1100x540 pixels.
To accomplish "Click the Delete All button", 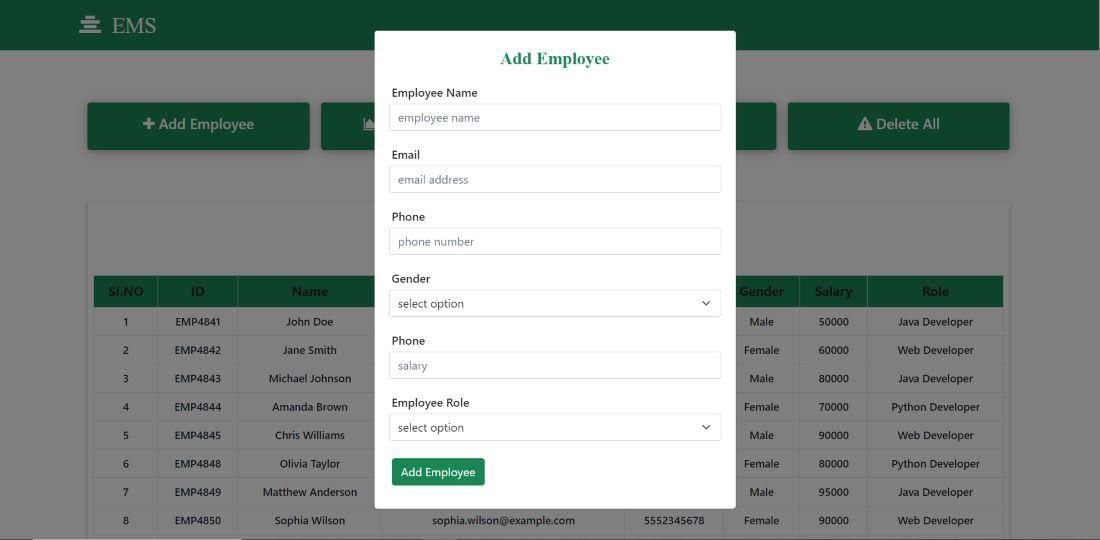I will [898, 126].
